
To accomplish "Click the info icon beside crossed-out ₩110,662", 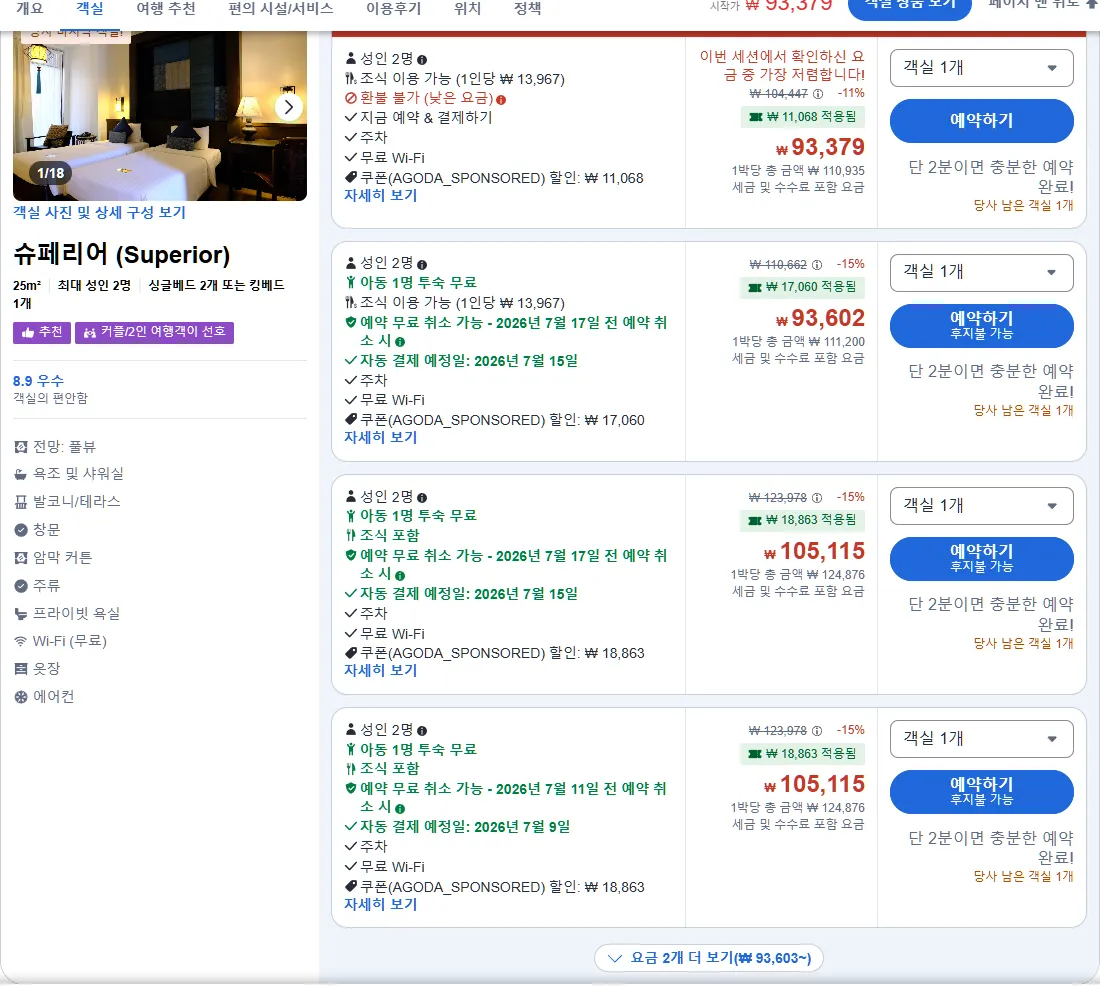I will coord(817,265).
